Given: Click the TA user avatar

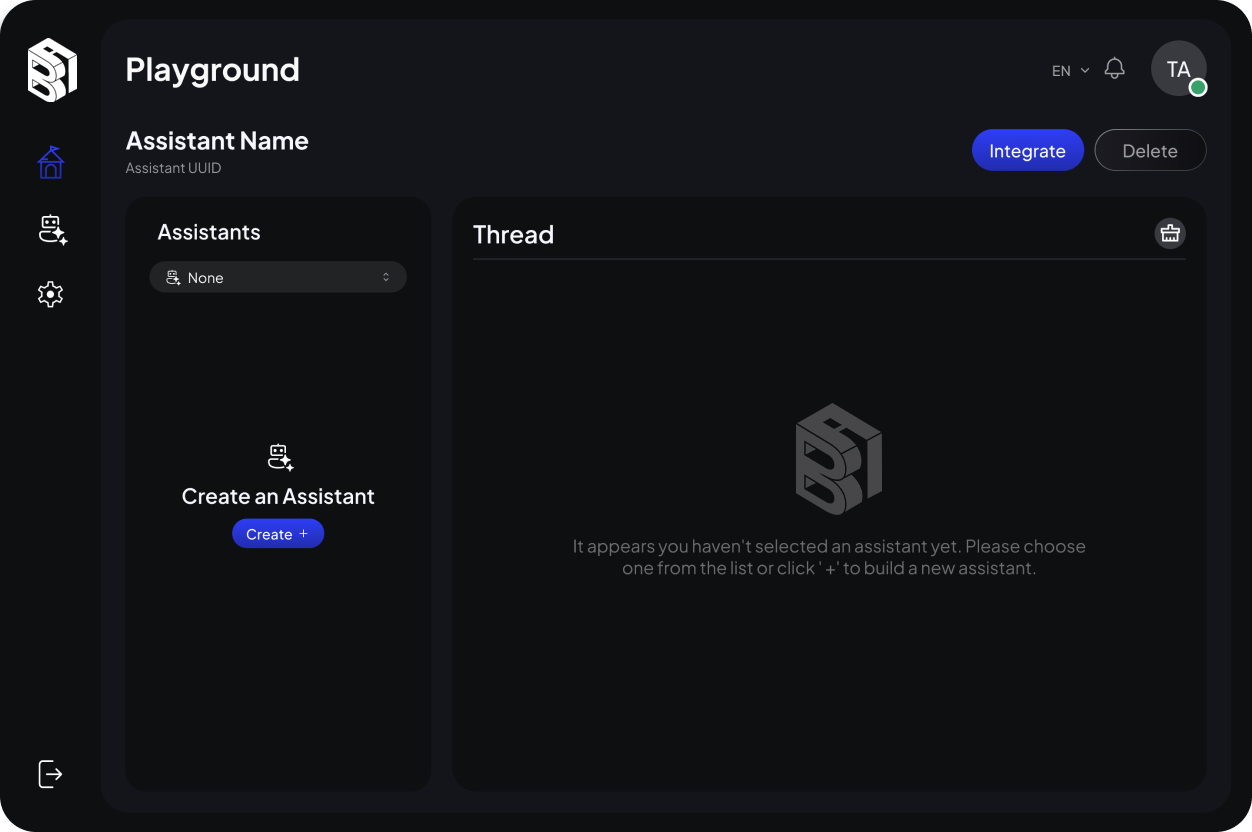Looking at the screenshot, I should (1177, 68).
